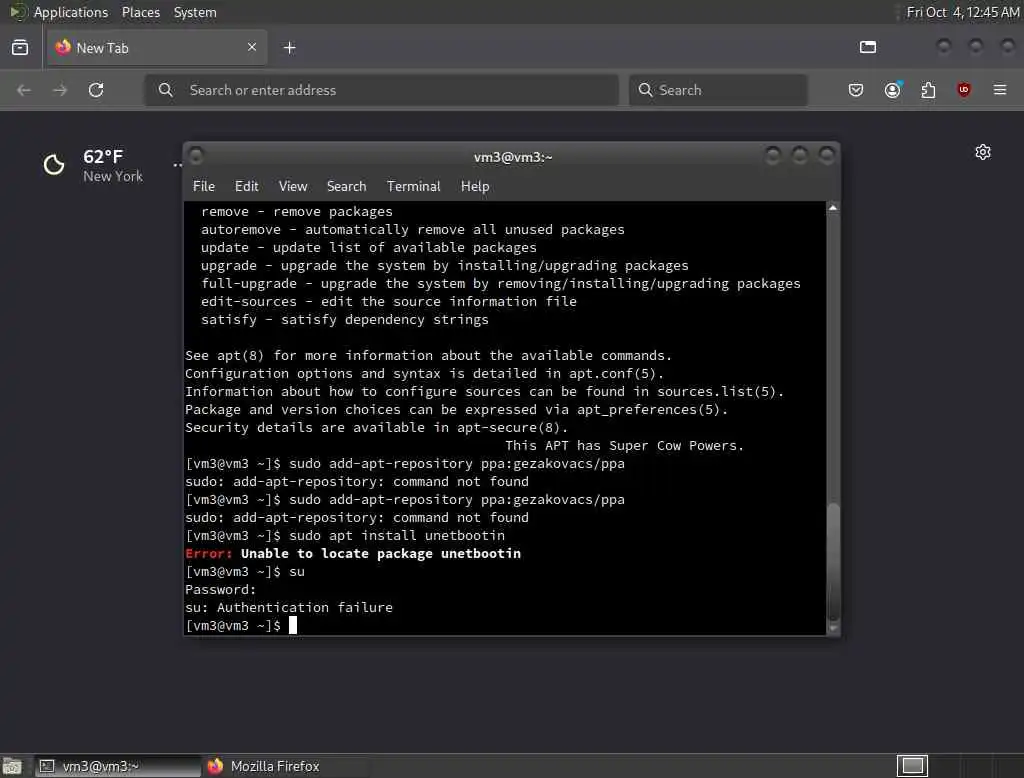Open the terminal View menu
Viewport: 1024px width, 778px height.
click(293, 186)
